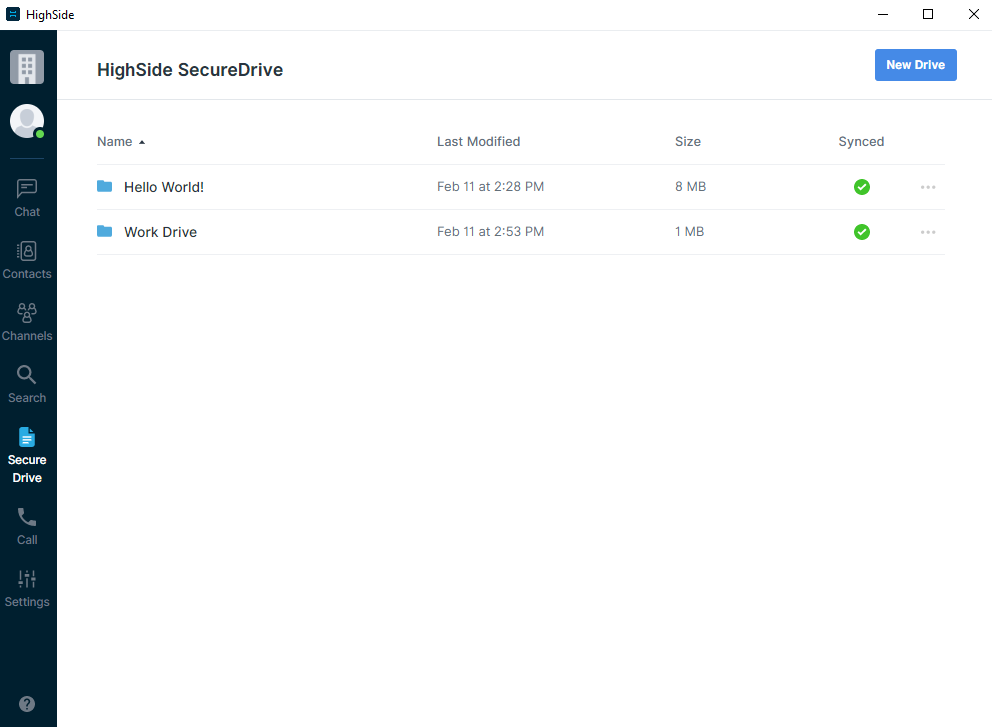Open the user profile avatar
This screenshot has height=727, width=992.
coord(27,121)
